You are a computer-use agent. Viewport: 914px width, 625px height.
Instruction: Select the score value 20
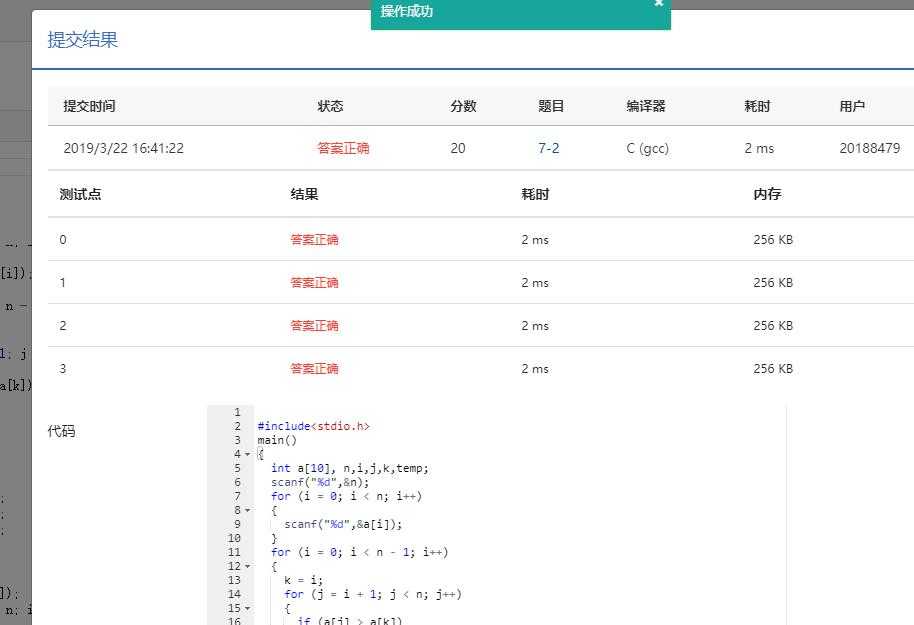pos(458,148)
